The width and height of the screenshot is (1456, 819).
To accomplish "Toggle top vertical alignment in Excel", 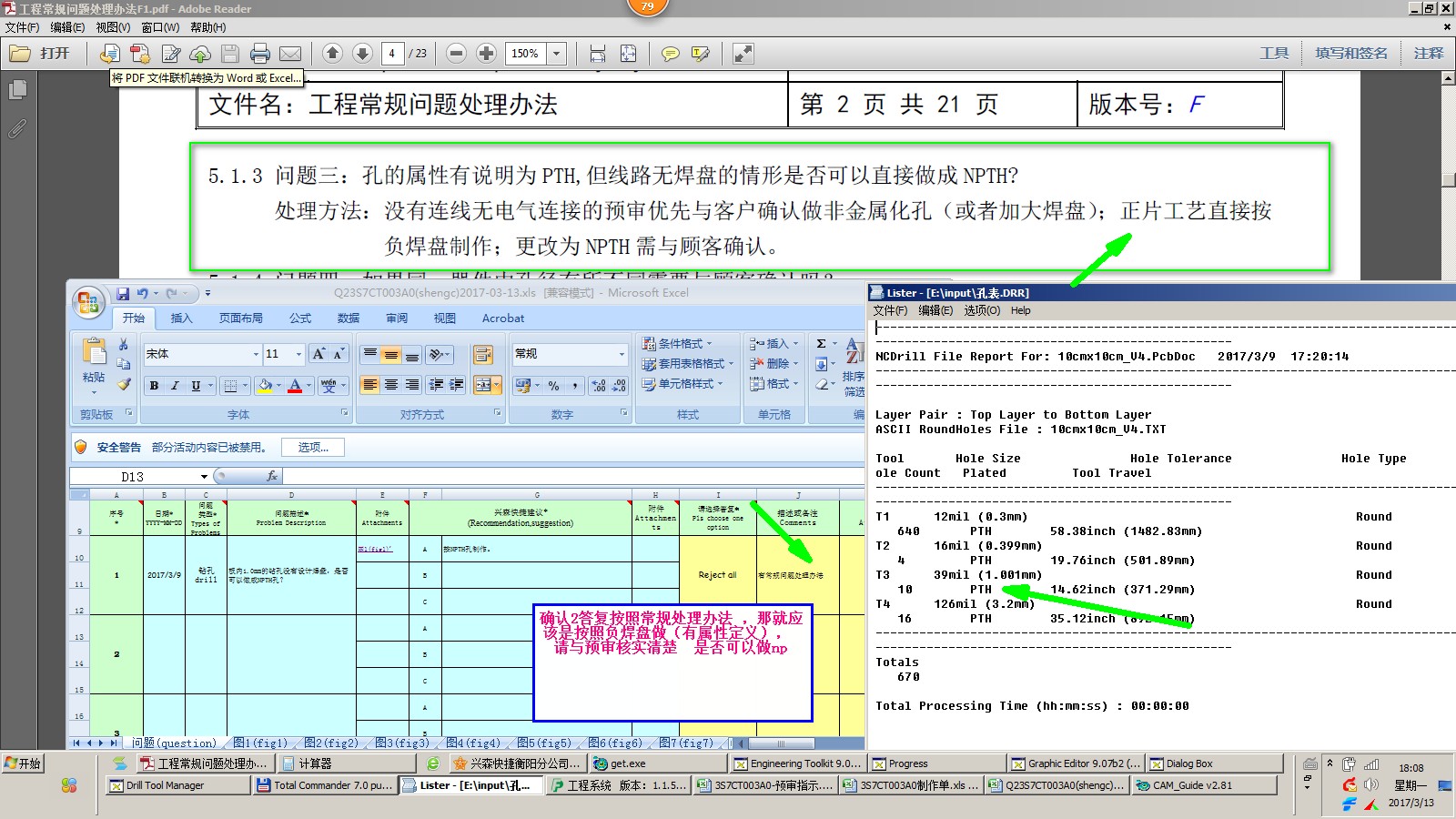I will tap(369, 354).
